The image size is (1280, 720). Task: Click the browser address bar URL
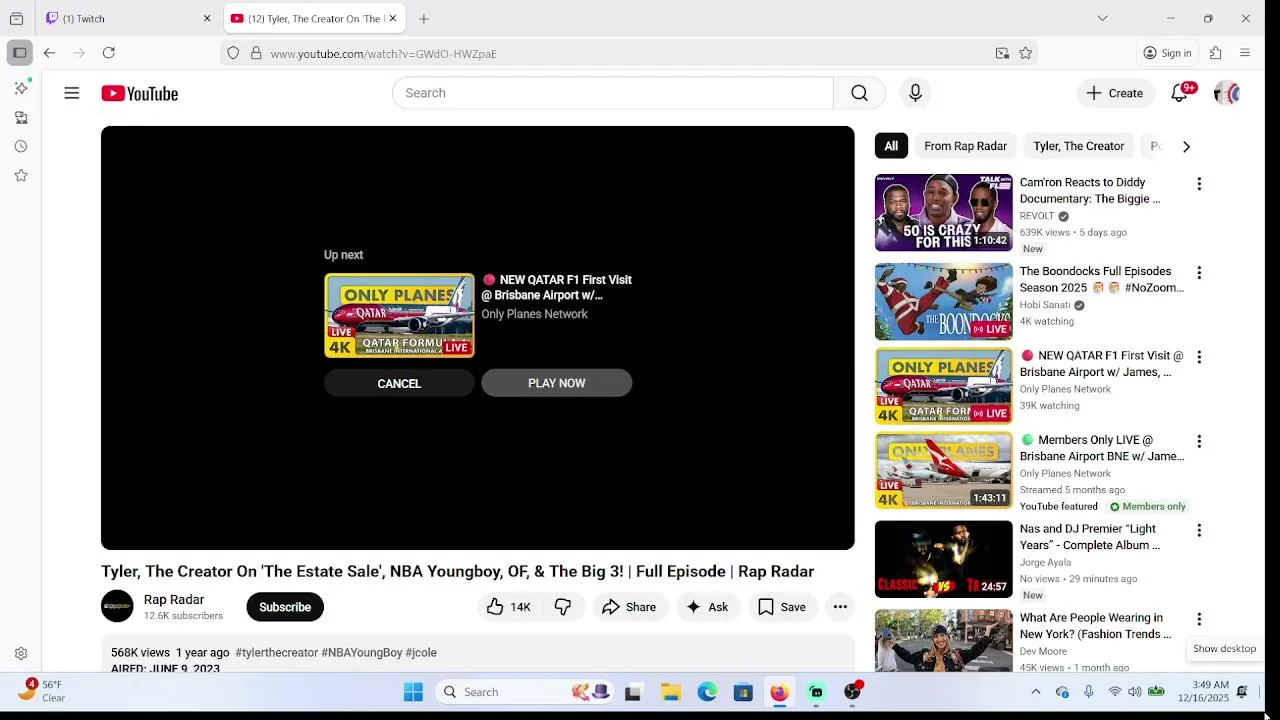pyautogui.click(x=383, y=53)
